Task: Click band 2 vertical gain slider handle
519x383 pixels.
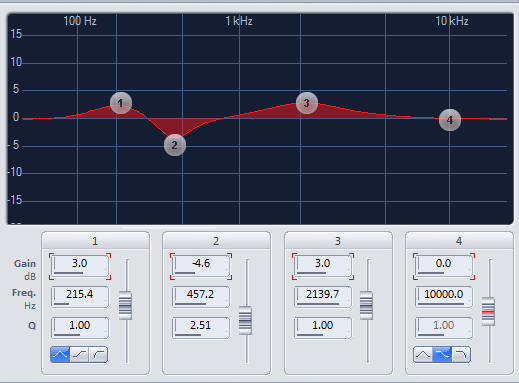Action: click(245, 320)
